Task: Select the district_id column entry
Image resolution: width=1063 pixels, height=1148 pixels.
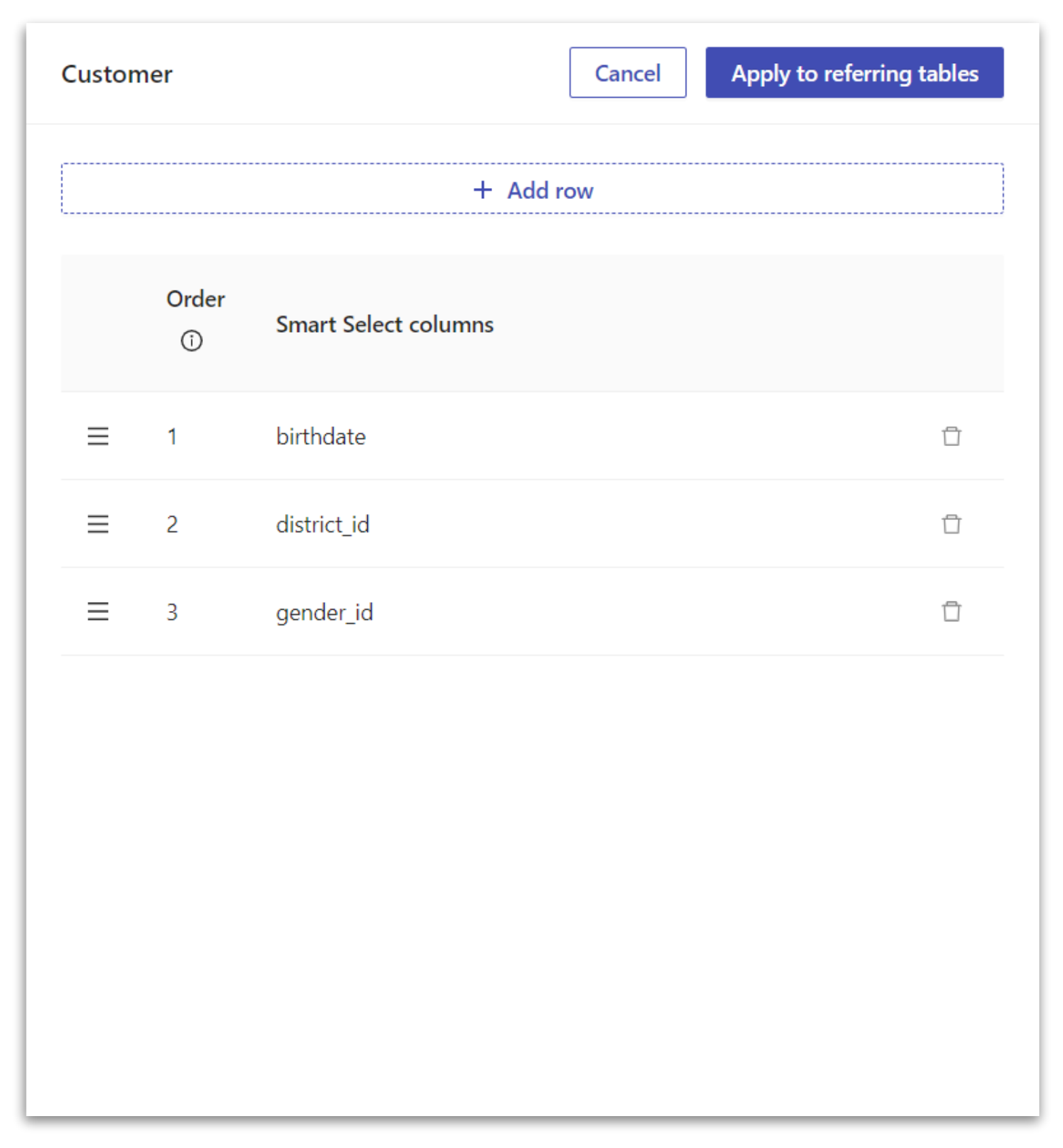Action: (322, 524)
